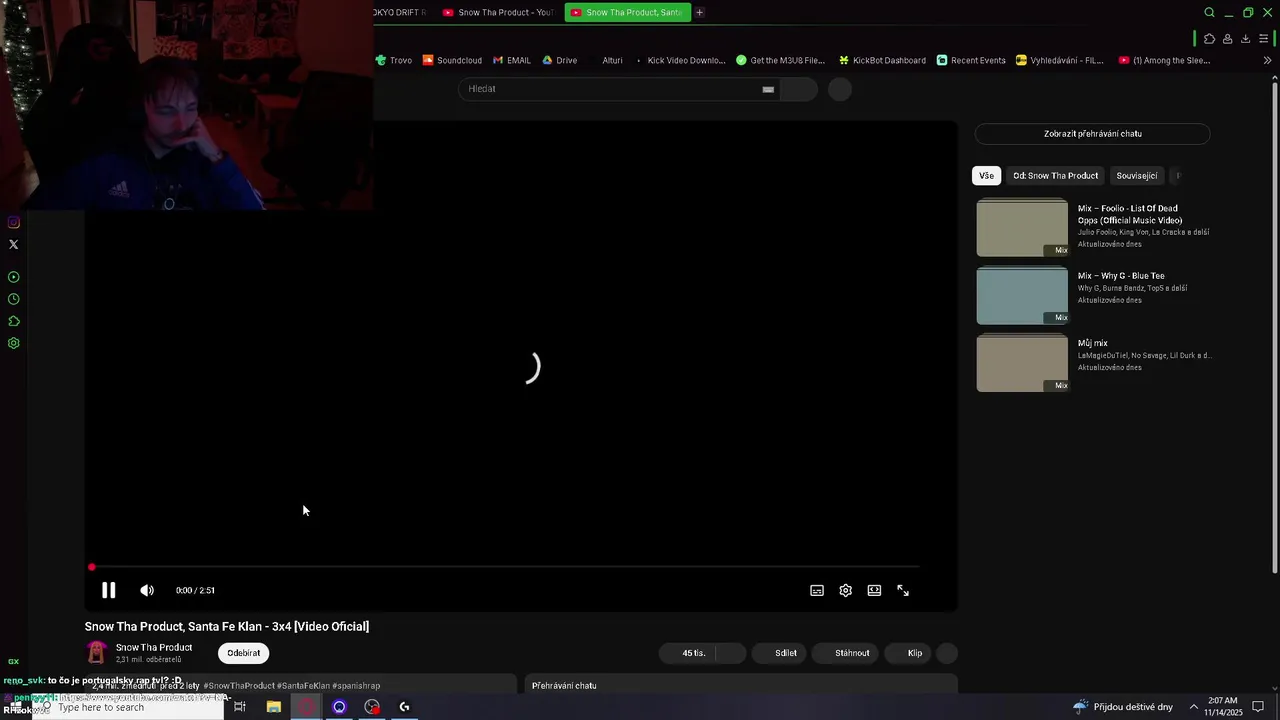Click the Odebírat subscribe button
Image resolution: width=1280 pixels, height=720 pixels.
[x=243, y=653]
